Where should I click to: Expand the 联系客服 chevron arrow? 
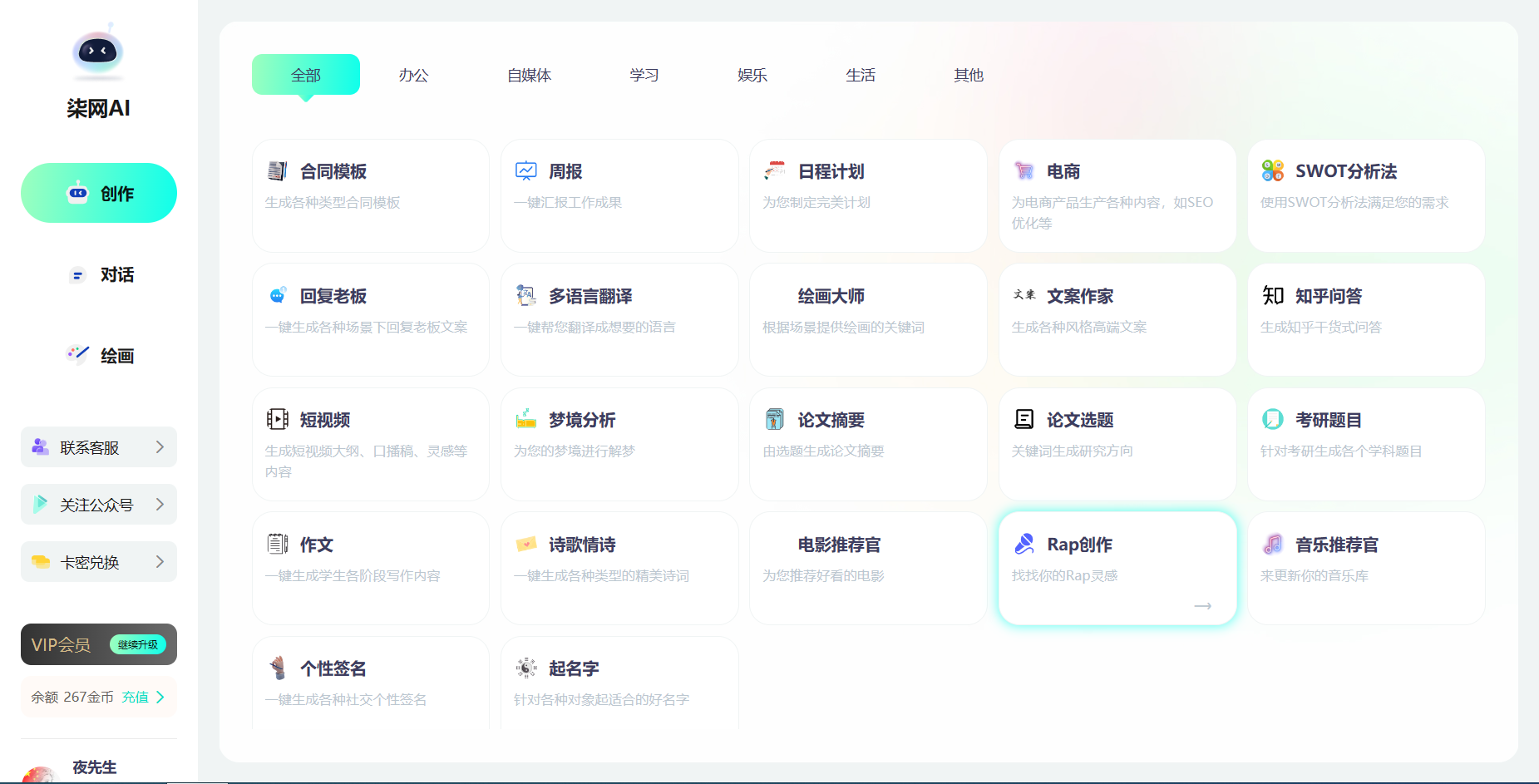[x=160, y=447]
